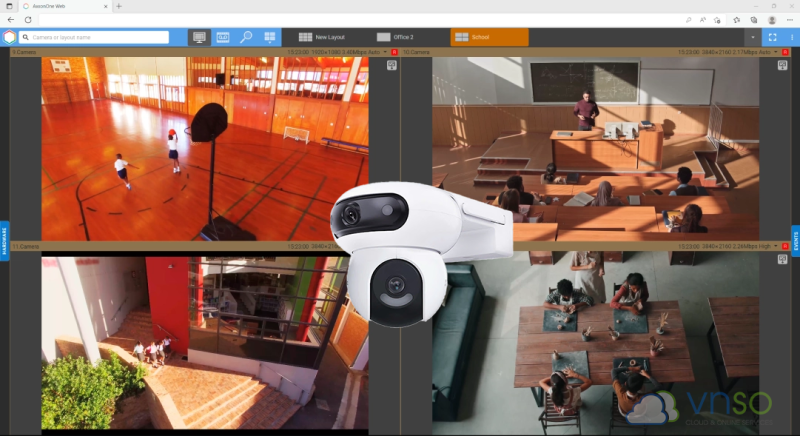Image resolution: width=800 pixels, height=436 pixels.
Task: Open the archive search magnifier tool
Action: [246, 37]
